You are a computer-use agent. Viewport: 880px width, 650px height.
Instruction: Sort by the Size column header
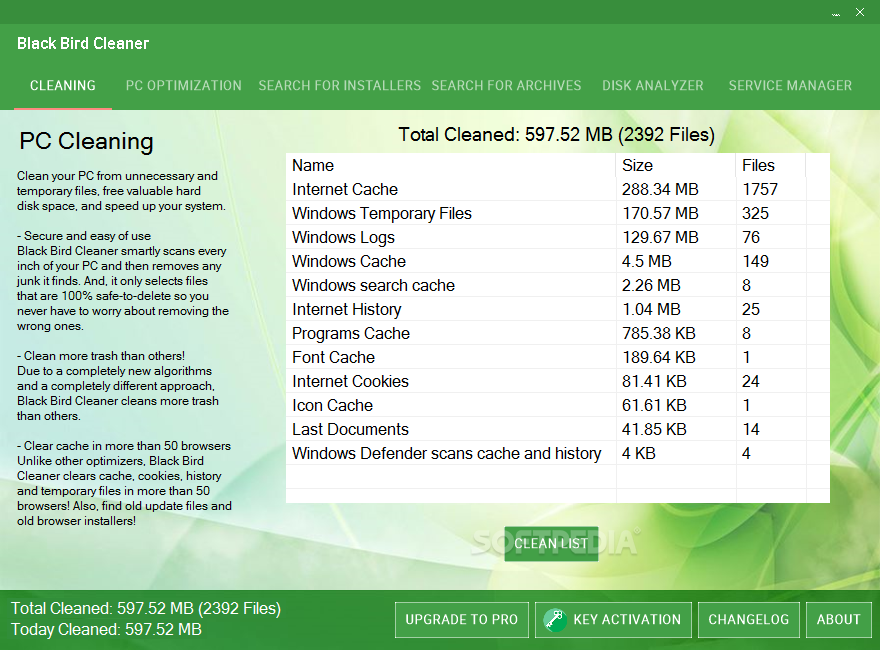(676, 165)
